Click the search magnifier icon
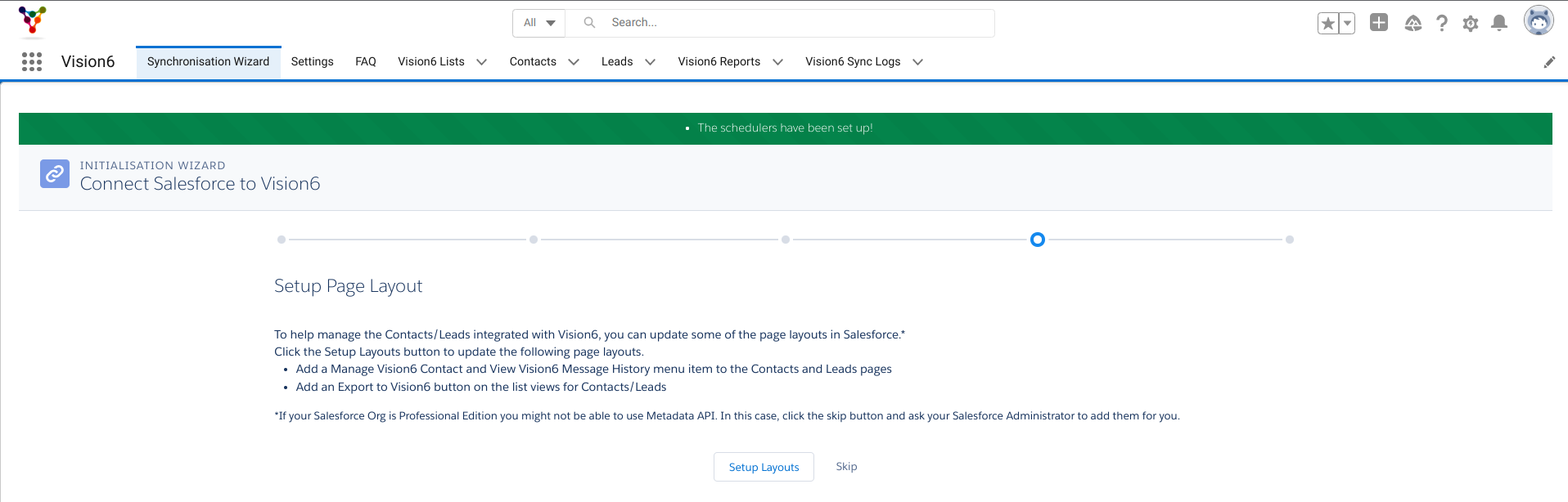The image size is (1568, 502). pos(589,22)
